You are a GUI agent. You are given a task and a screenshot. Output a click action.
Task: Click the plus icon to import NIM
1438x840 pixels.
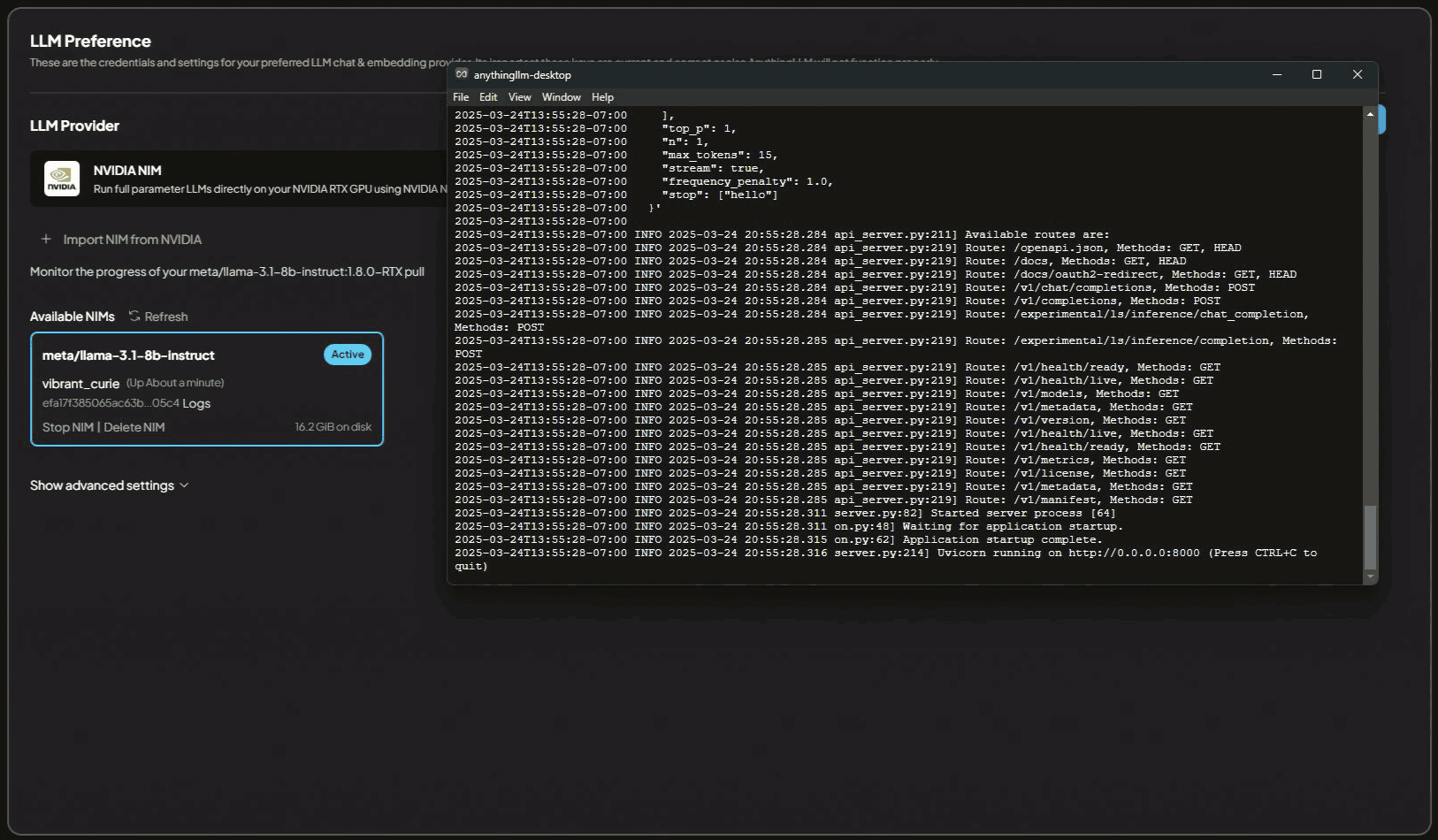tap(46, 240)
